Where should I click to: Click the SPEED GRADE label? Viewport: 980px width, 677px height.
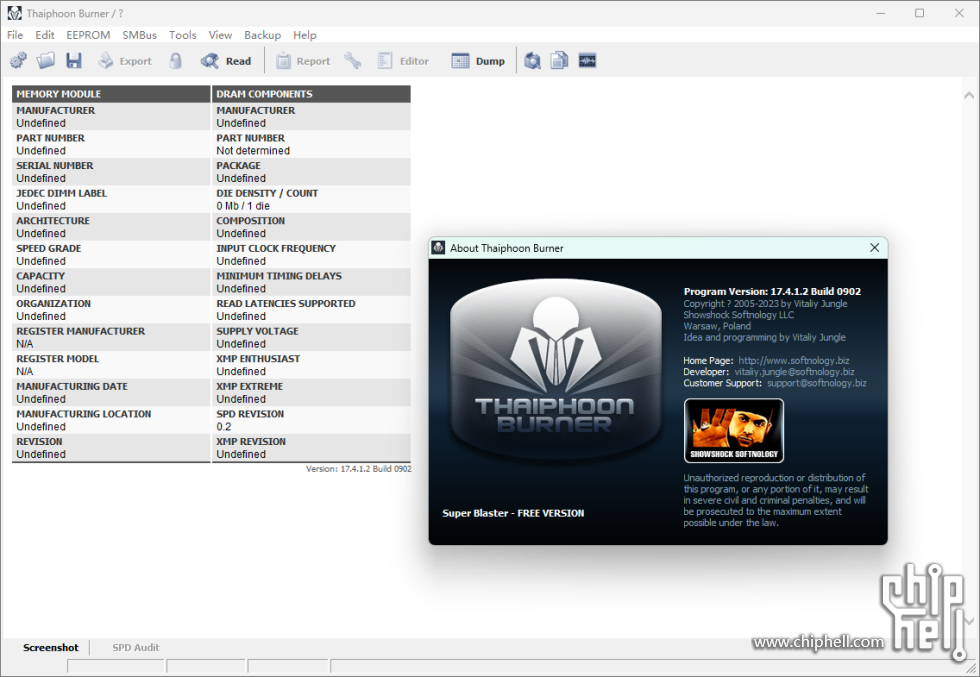[x=48, y=248]
